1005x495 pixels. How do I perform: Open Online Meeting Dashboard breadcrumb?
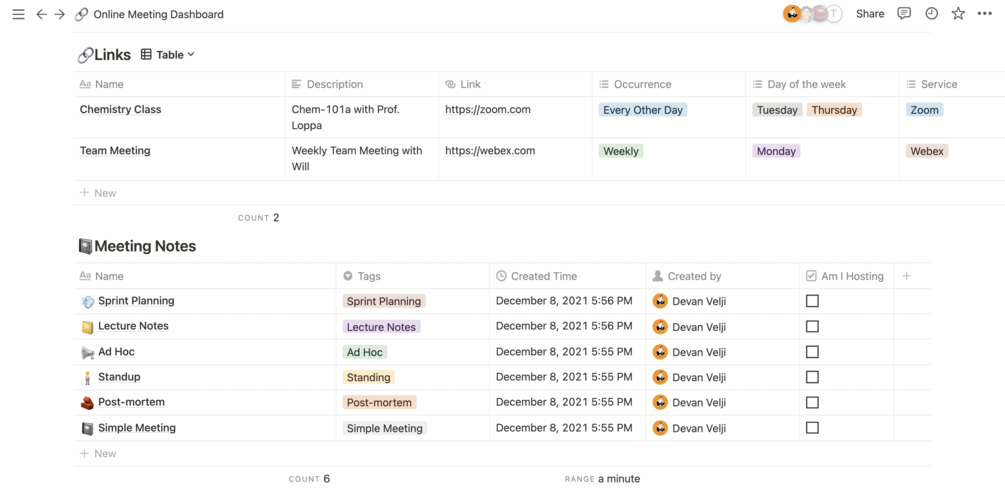[x=157, y=14]
